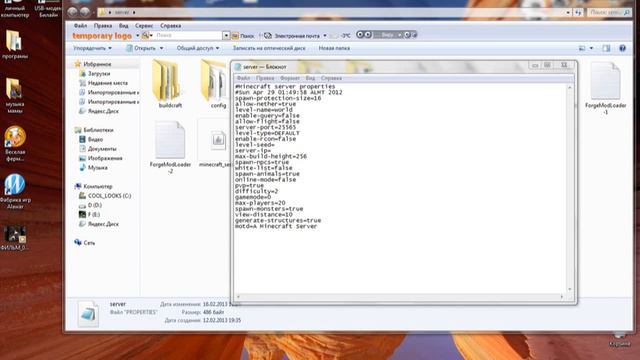The height and width of the screenshot is (360, 640).
Task: Open the COOL_LOOKS (C:) drive
Action: point(109,196)
